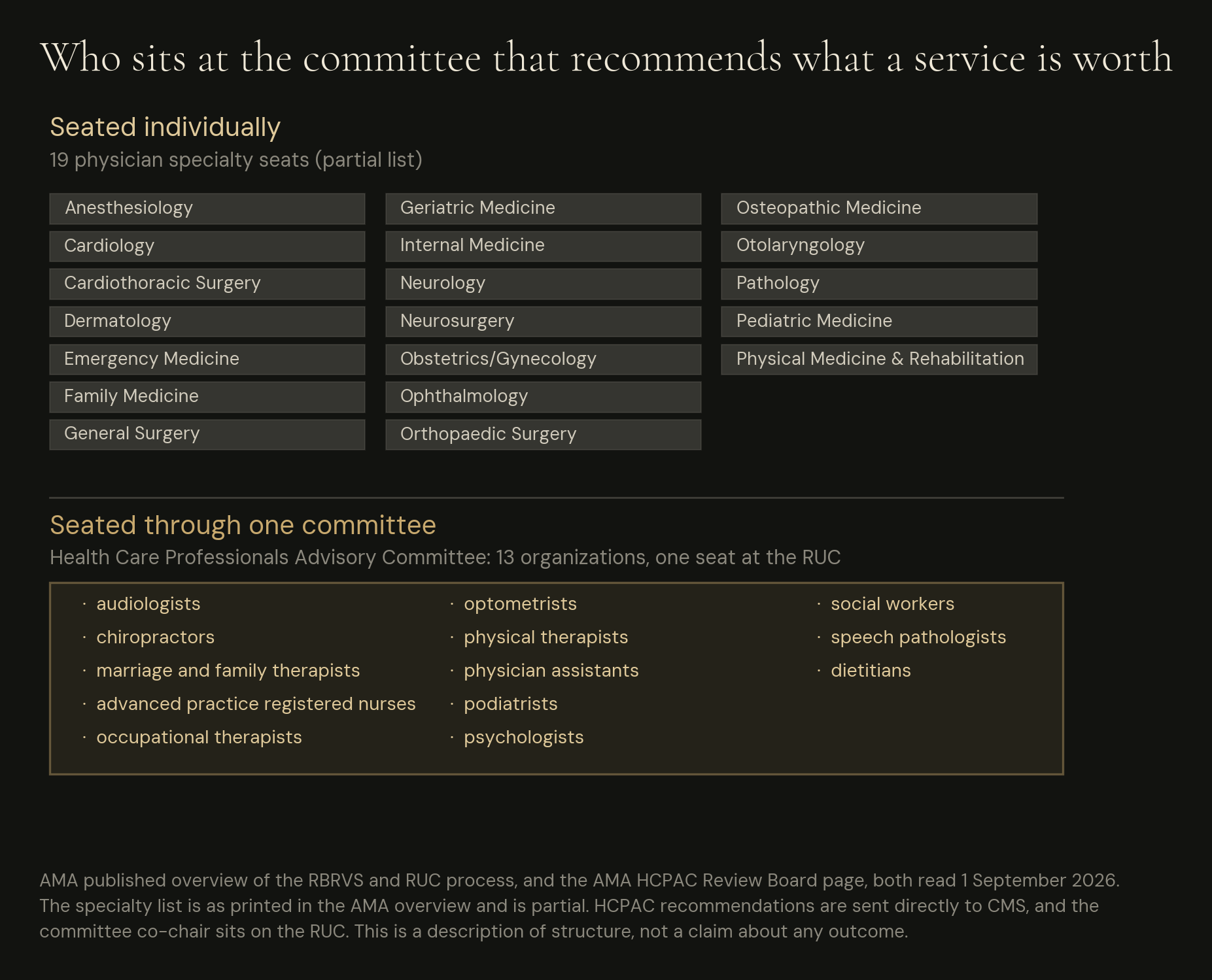Viewport: 1212px width, 980px height.
Task: Select the Obstetrics/Gynecology box
Action: (543, 360)
